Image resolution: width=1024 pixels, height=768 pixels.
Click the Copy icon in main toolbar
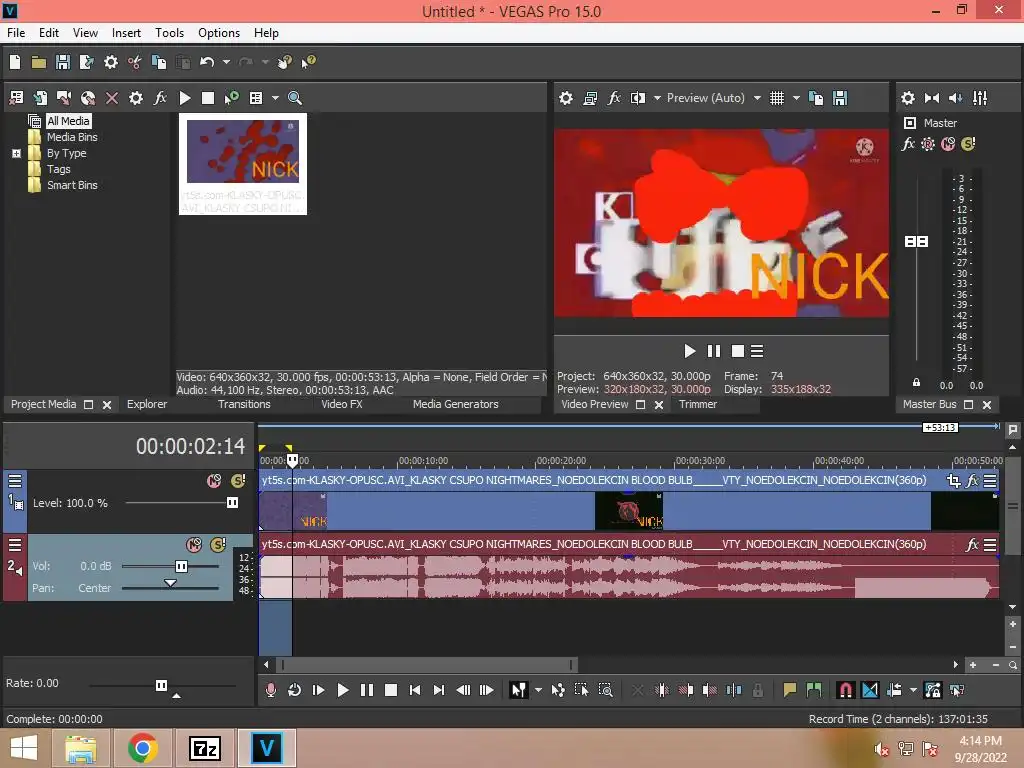[x=159, y=62]
